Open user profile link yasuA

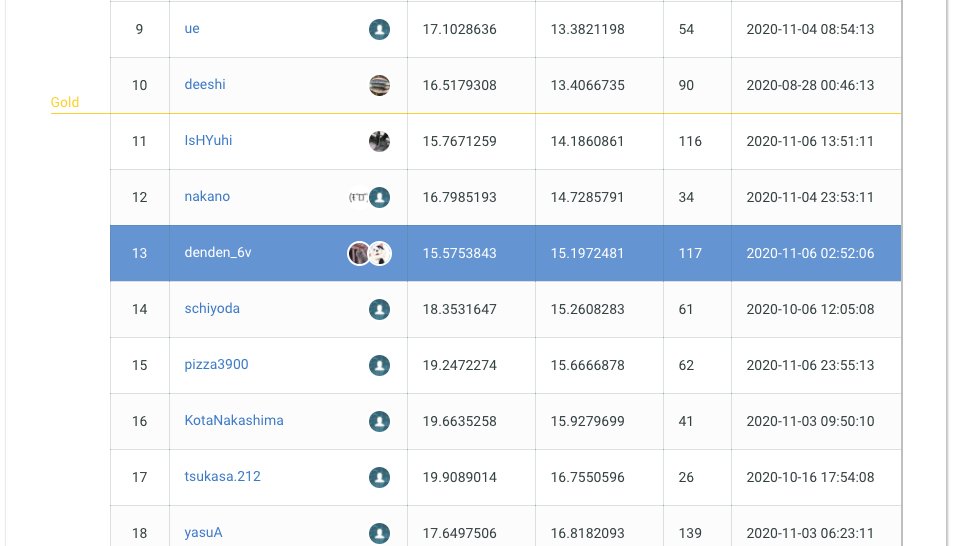(203, 532)
